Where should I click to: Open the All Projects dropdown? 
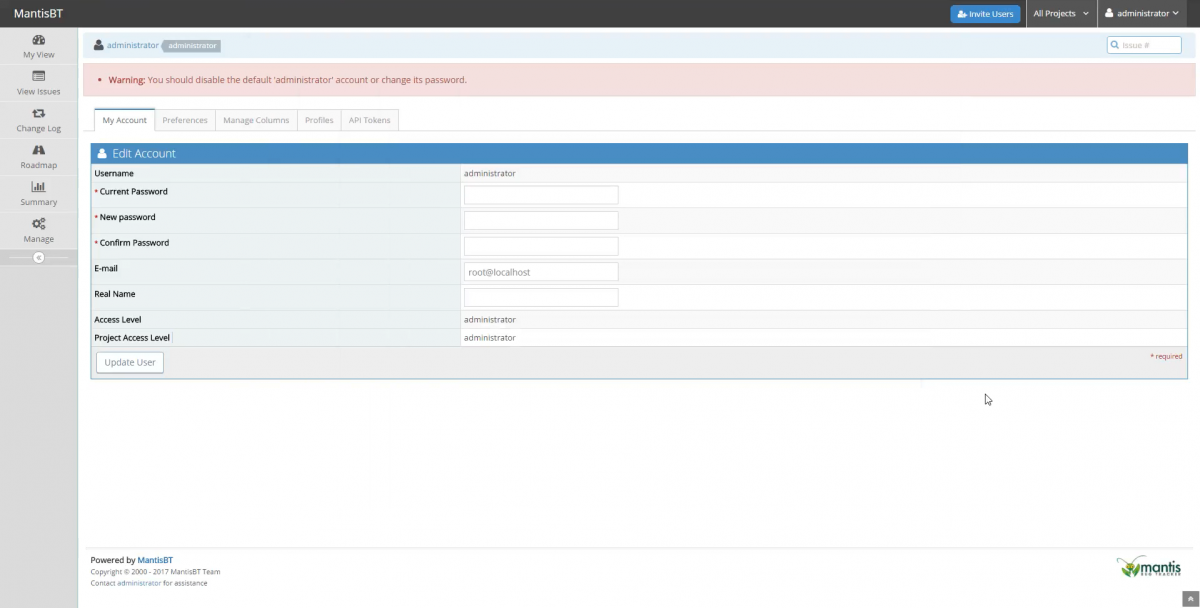click(x=1060, y=13)
